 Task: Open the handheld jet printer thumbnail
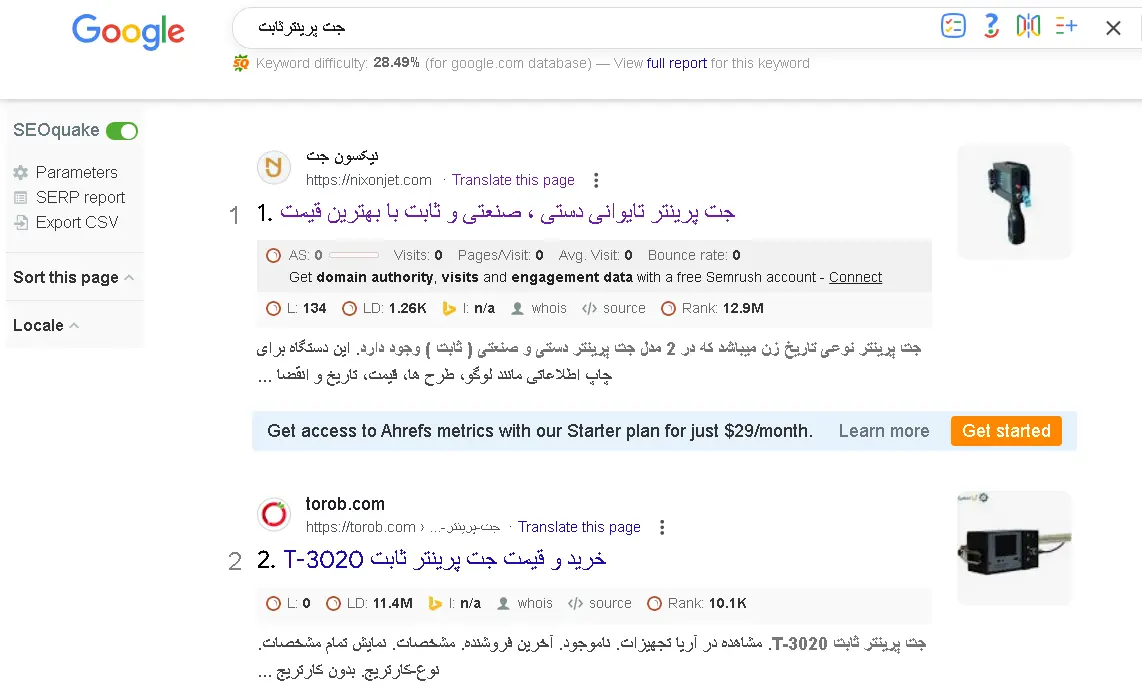[x=1015, y=202]
